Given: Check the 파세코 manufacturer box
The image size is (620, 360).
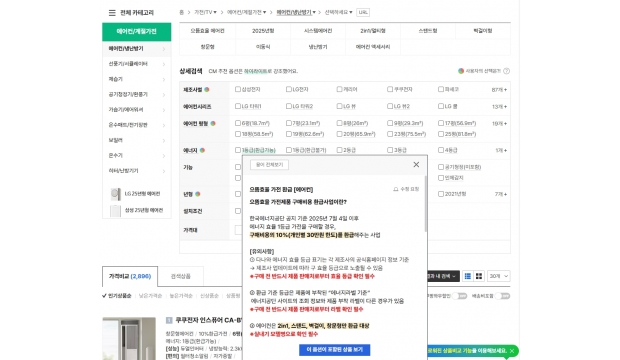Looking at the screenshot, I should point(441,89).
